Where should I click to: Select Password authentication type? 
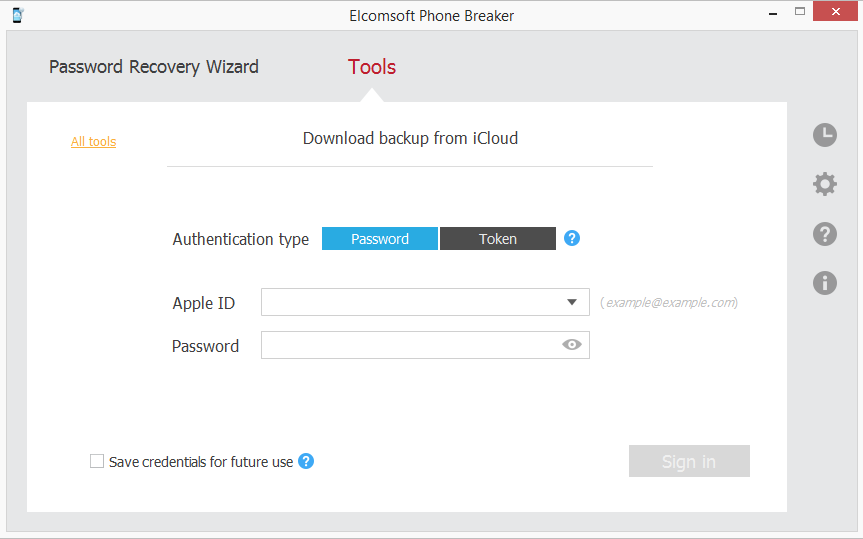(380, 239)
